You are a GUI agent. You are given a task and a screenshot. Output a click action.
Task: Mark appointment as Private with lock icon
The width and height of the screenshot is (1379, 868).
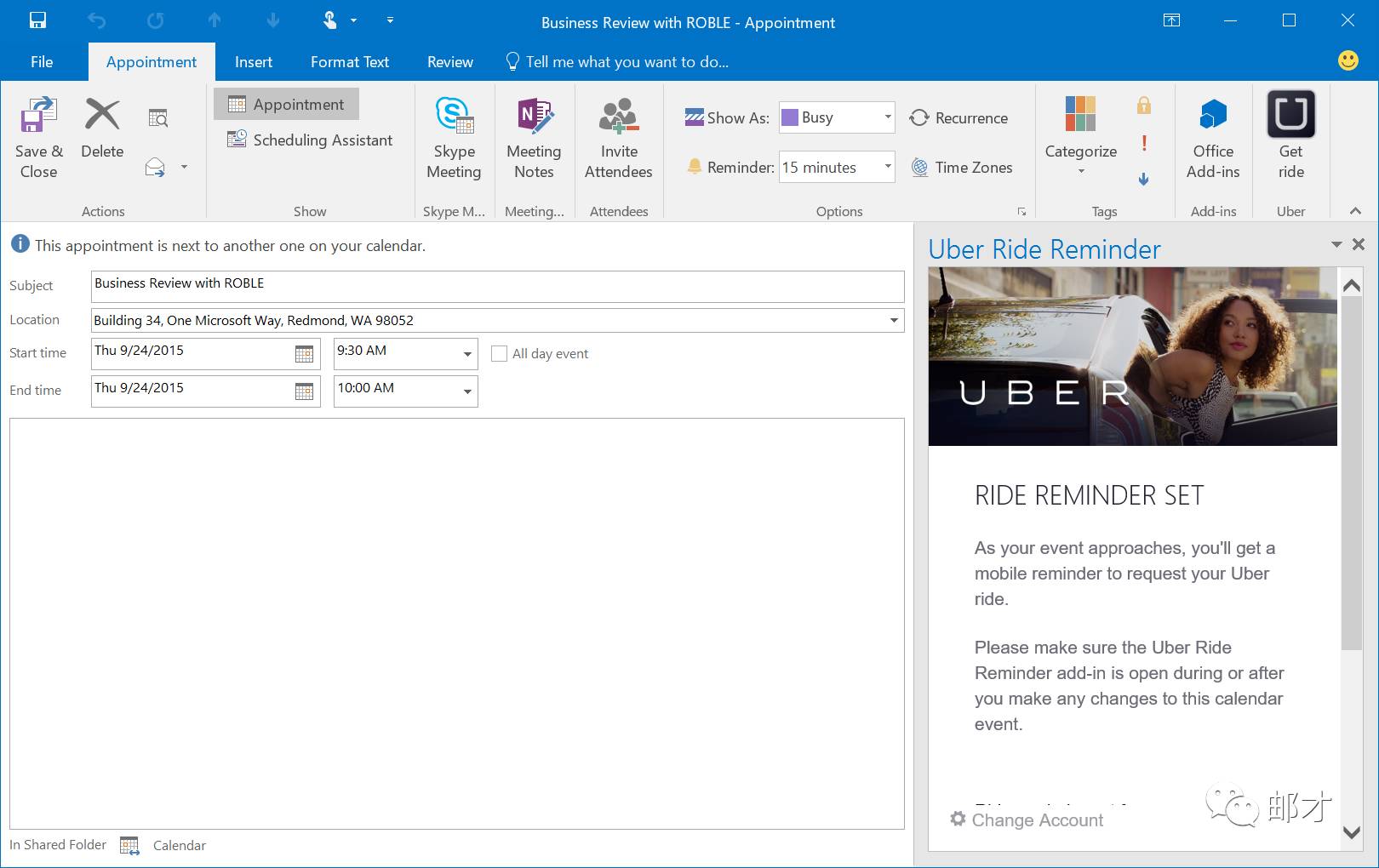coord(1143,106)
